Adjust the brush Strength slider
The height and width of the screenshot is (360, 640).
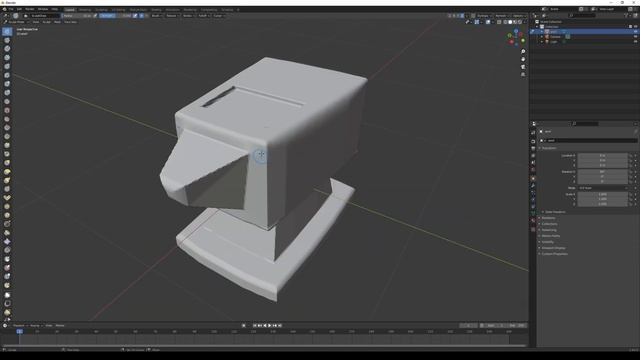click(116, 16)
